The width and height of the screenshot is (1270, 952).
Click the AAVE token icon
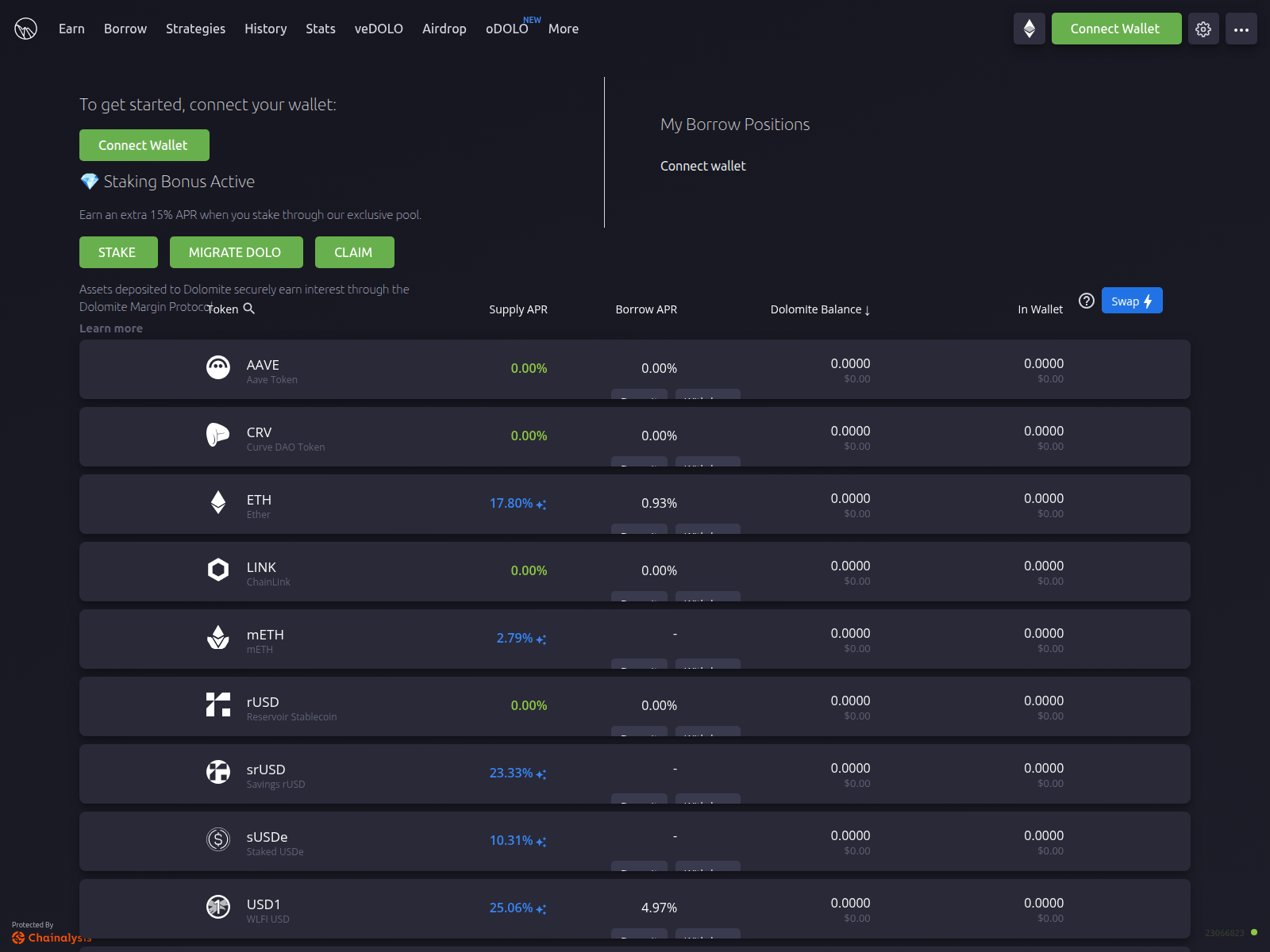point(218,367)
